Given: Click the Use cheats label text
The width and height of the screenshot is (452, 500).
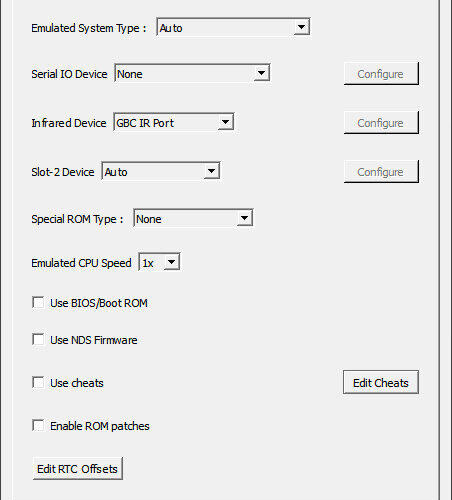Looking at the screenshot, I should pos(77,383).
